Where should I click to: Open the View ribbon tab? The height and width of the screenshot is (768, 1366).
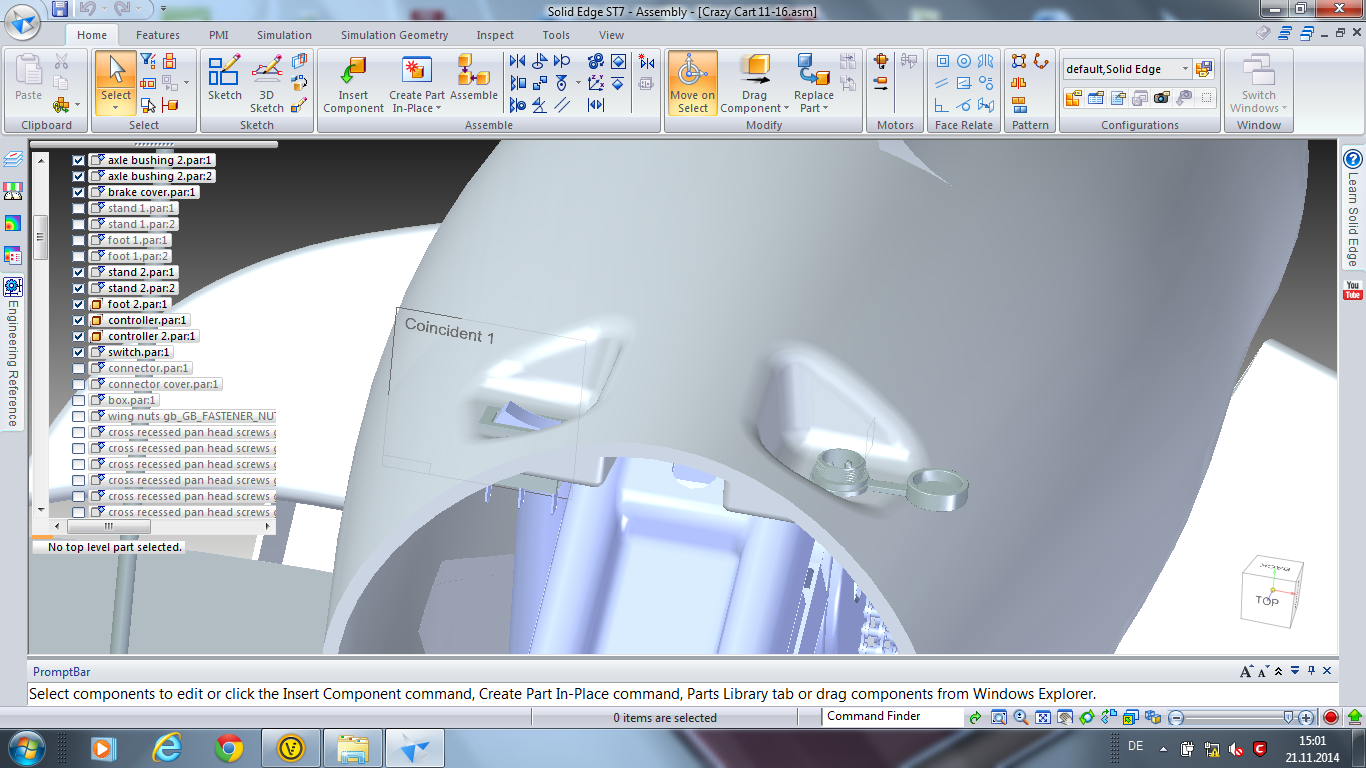tap(611, 35)
